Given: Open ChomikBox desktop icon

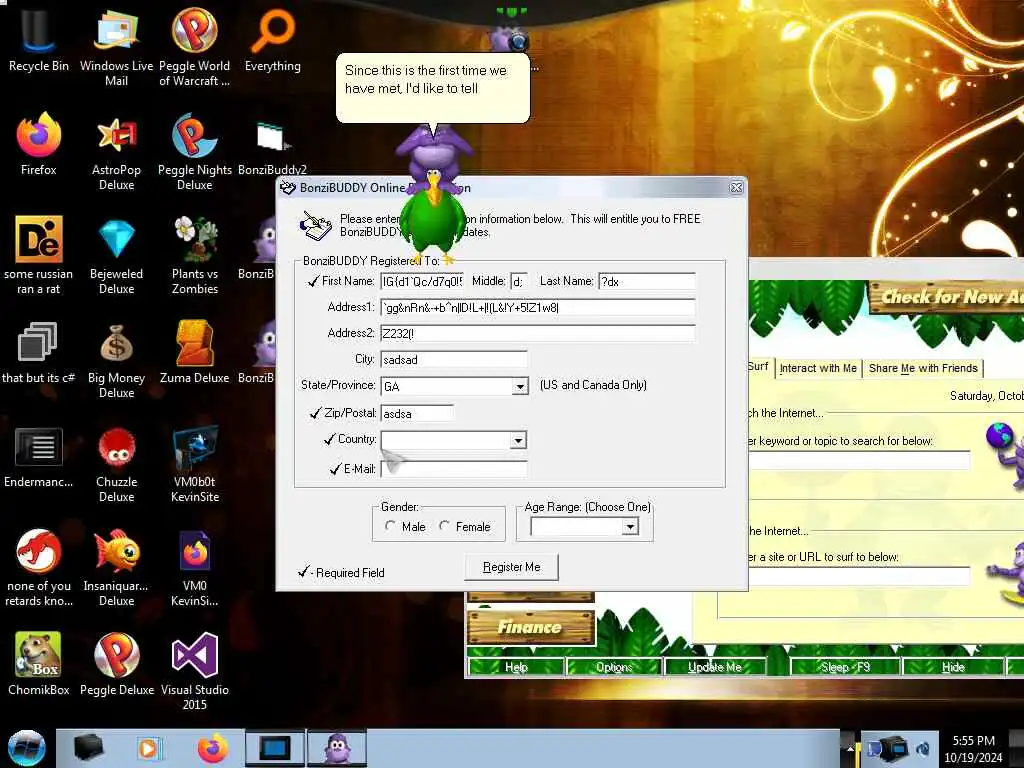Looking at the screenshot, I should point(39,664).
